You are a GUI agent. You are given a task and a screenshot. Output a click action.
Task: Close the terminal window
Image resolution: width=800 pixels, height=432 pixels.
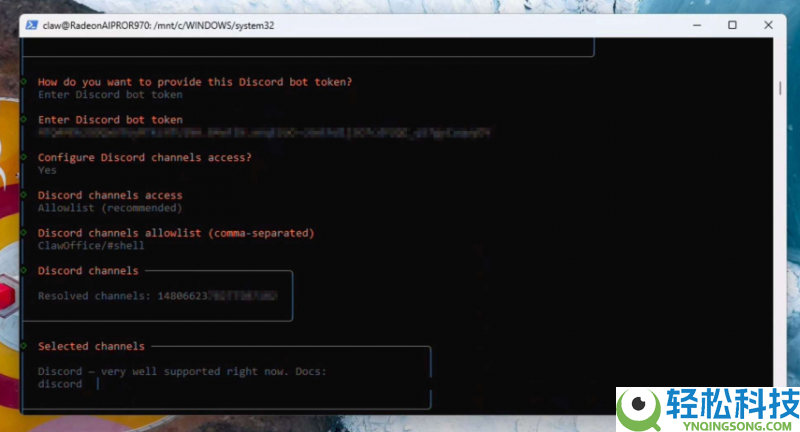point(768,25)
